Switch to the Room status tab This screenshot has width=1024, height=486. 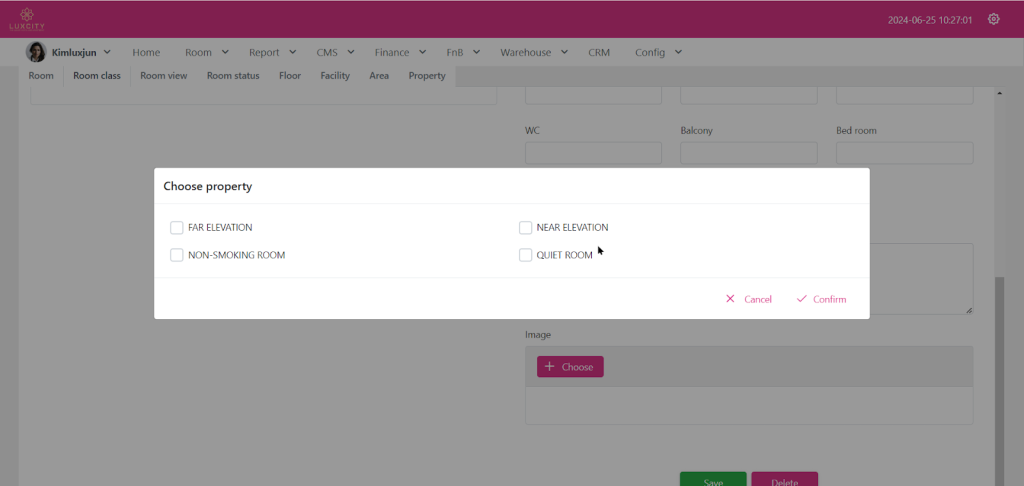233,76
